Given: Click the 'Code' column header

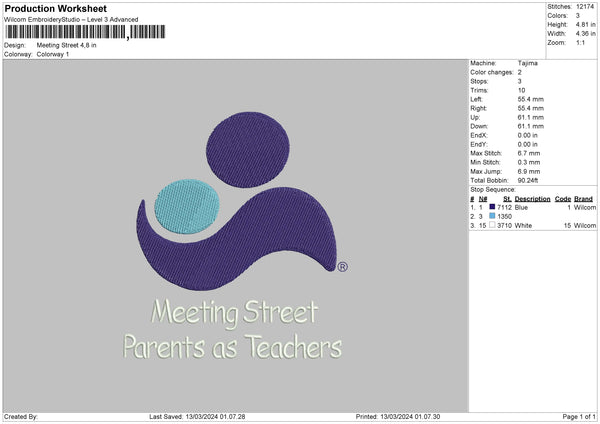Looking at the screenshot, I should 562,199.
